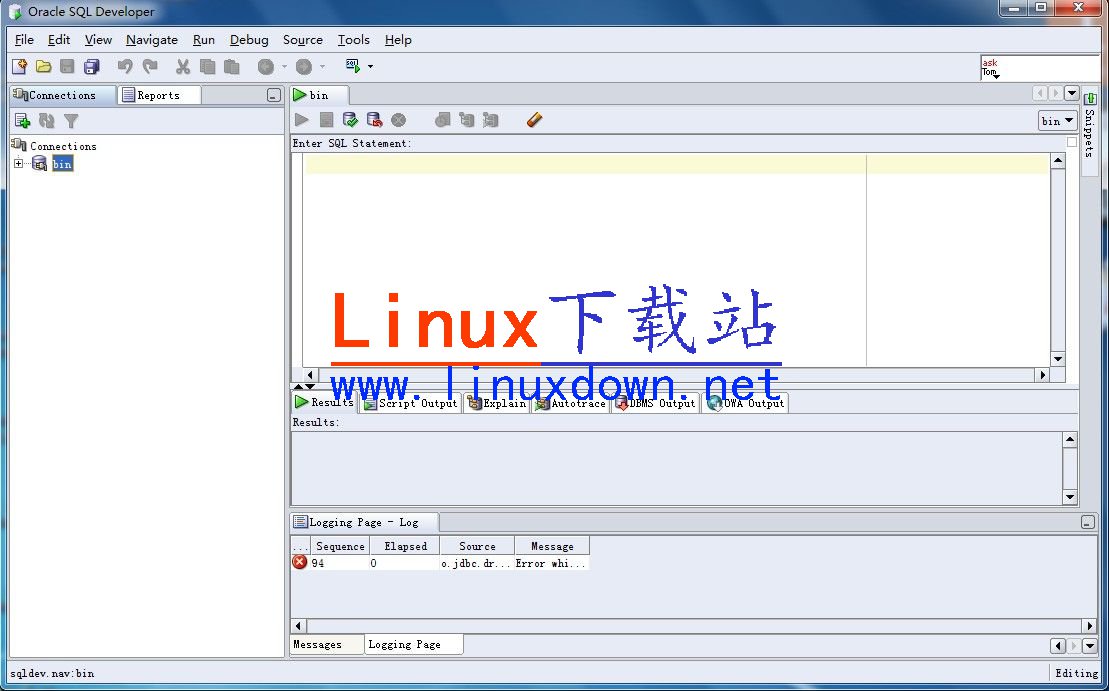This screenshot has width=1109, height=691.
Task: Click the Commit database icon
Action: (350, 120)
